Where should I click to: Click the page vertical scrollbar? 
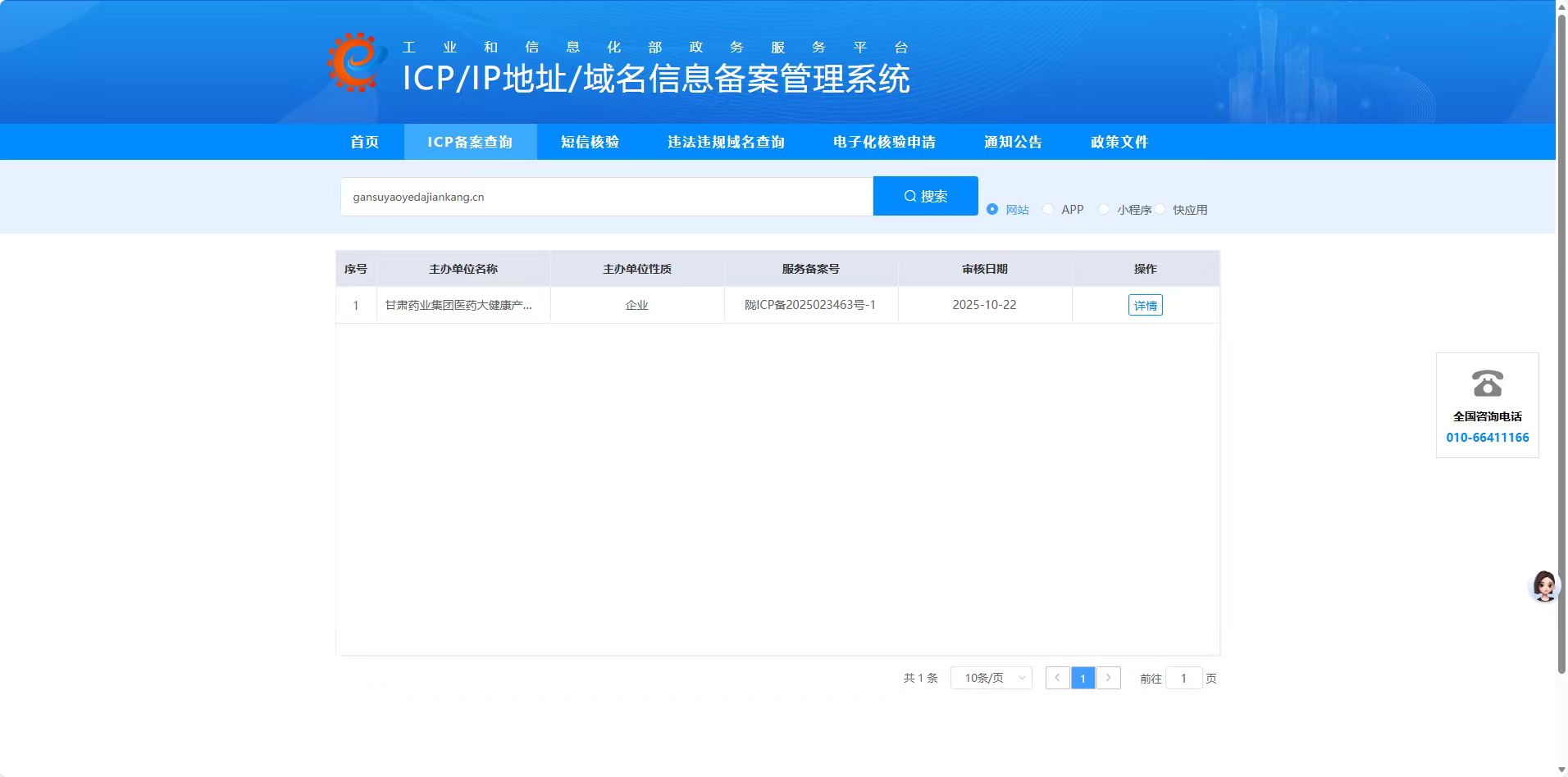pyautogui.click(x=1561, y=344)
